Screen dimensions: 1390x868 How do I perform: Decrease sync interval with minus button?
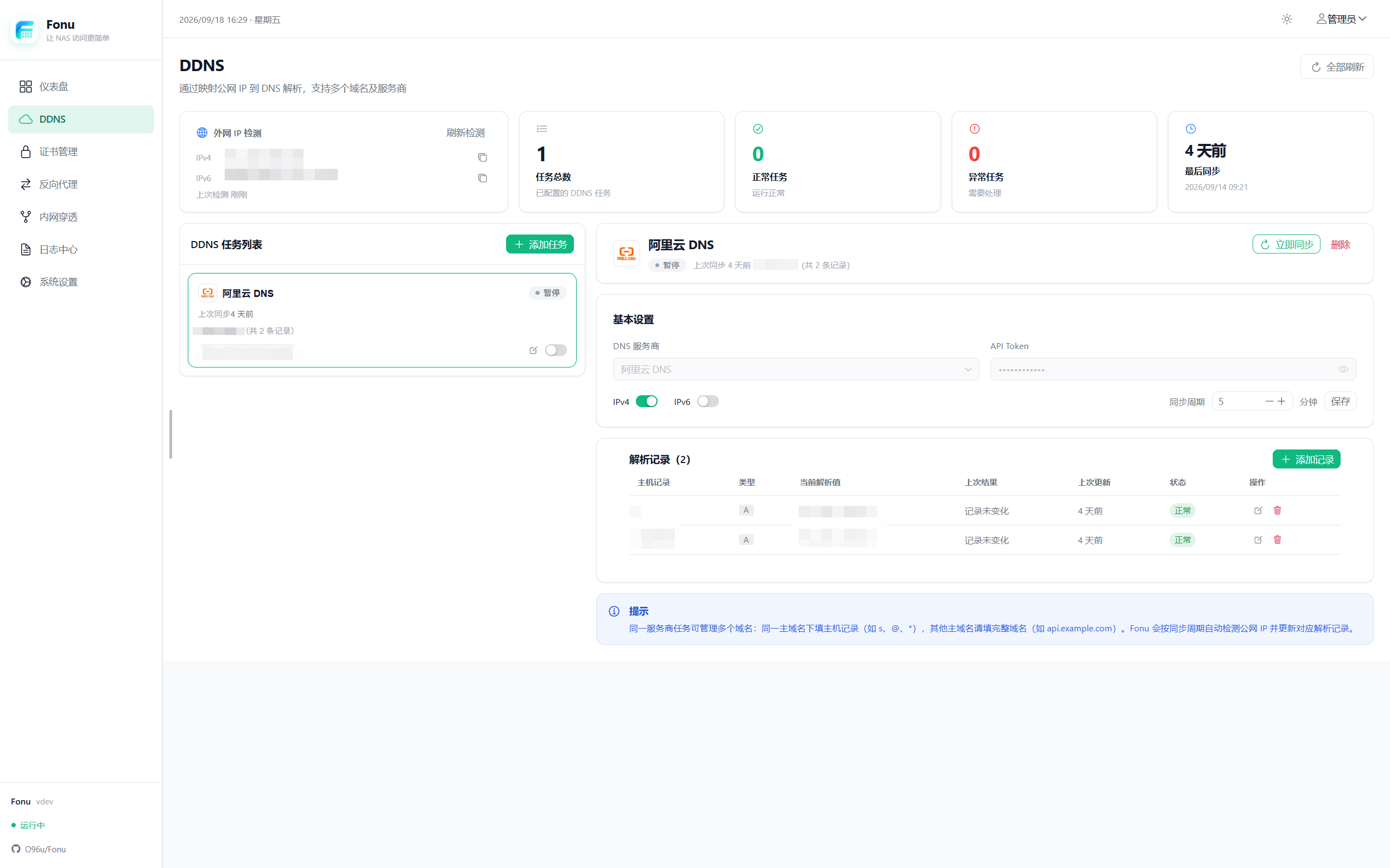(x=1269, y=401)
